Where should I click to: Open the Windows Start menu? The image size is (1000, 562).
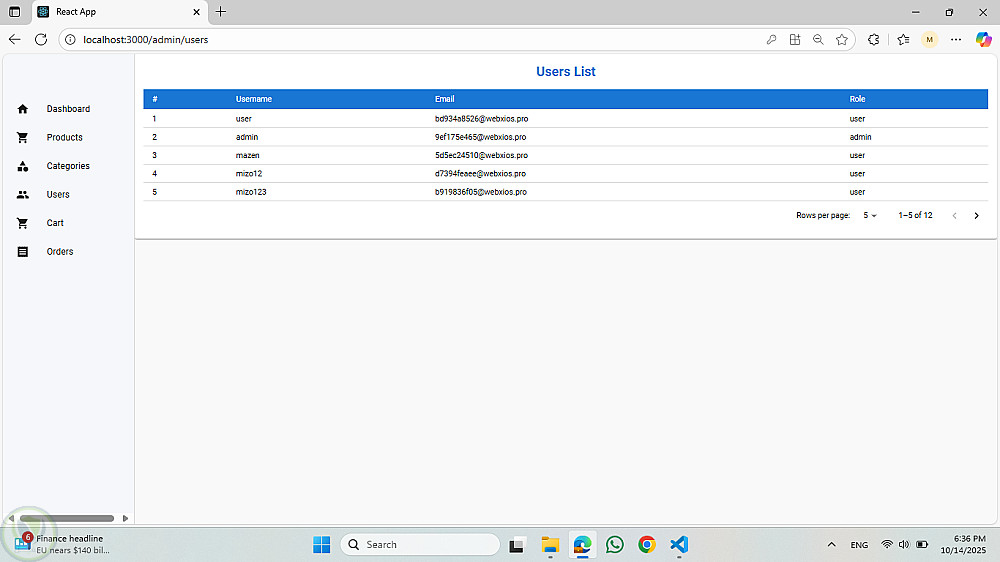click(321, 545)
